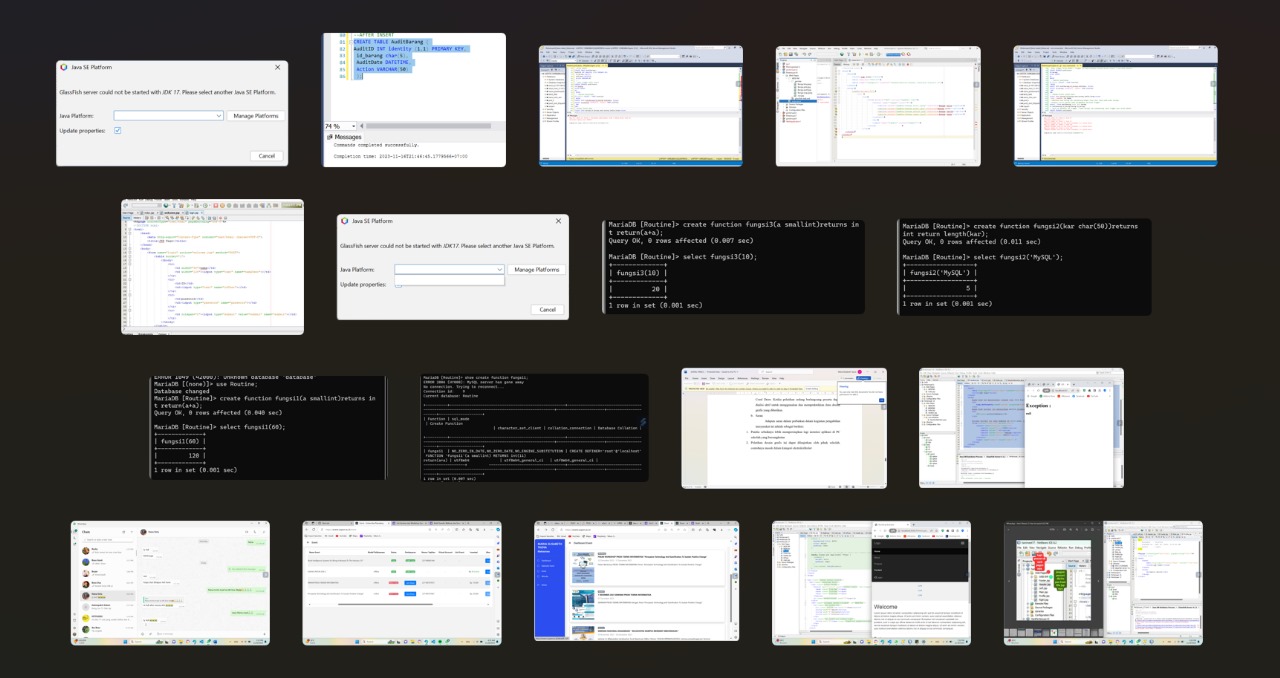Open the 'show create function' terminal output screenshot
1280x678 pixels.
tap(535, 428)
